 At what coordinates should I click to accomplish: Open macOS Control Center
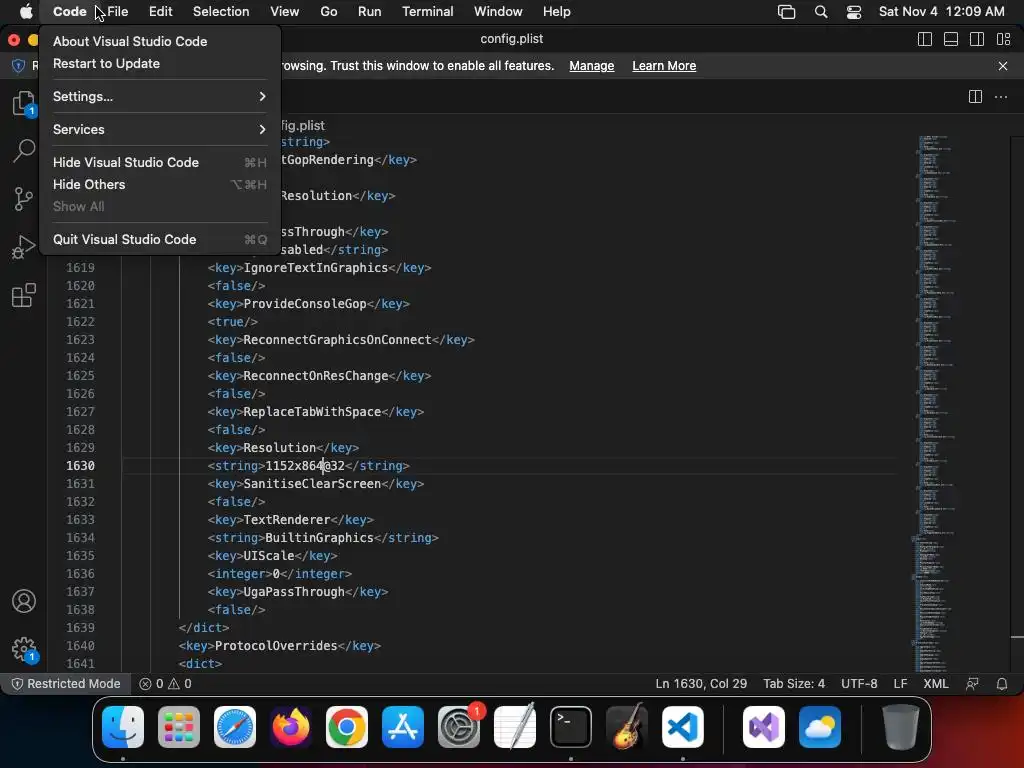[x=854, y=12]
